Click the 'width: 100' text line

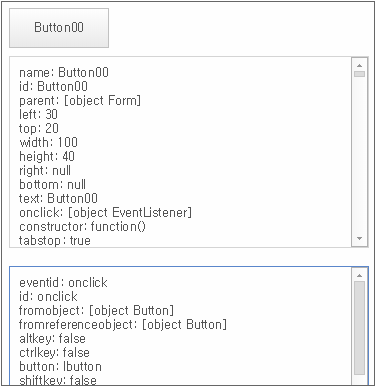click(x=48, y=142)
